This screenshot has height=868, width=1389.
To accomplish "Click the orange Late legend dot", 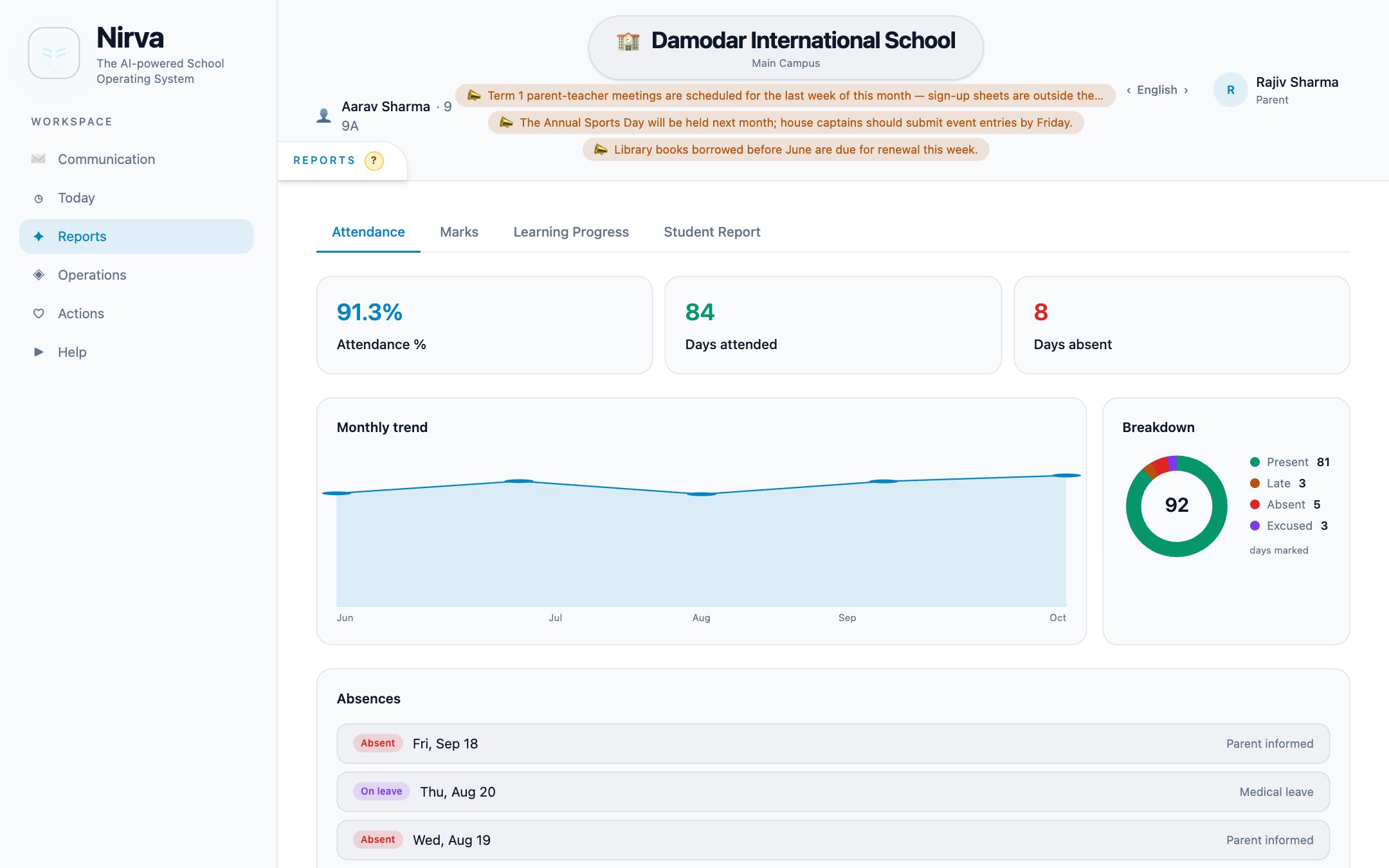I will (1255, 483).
